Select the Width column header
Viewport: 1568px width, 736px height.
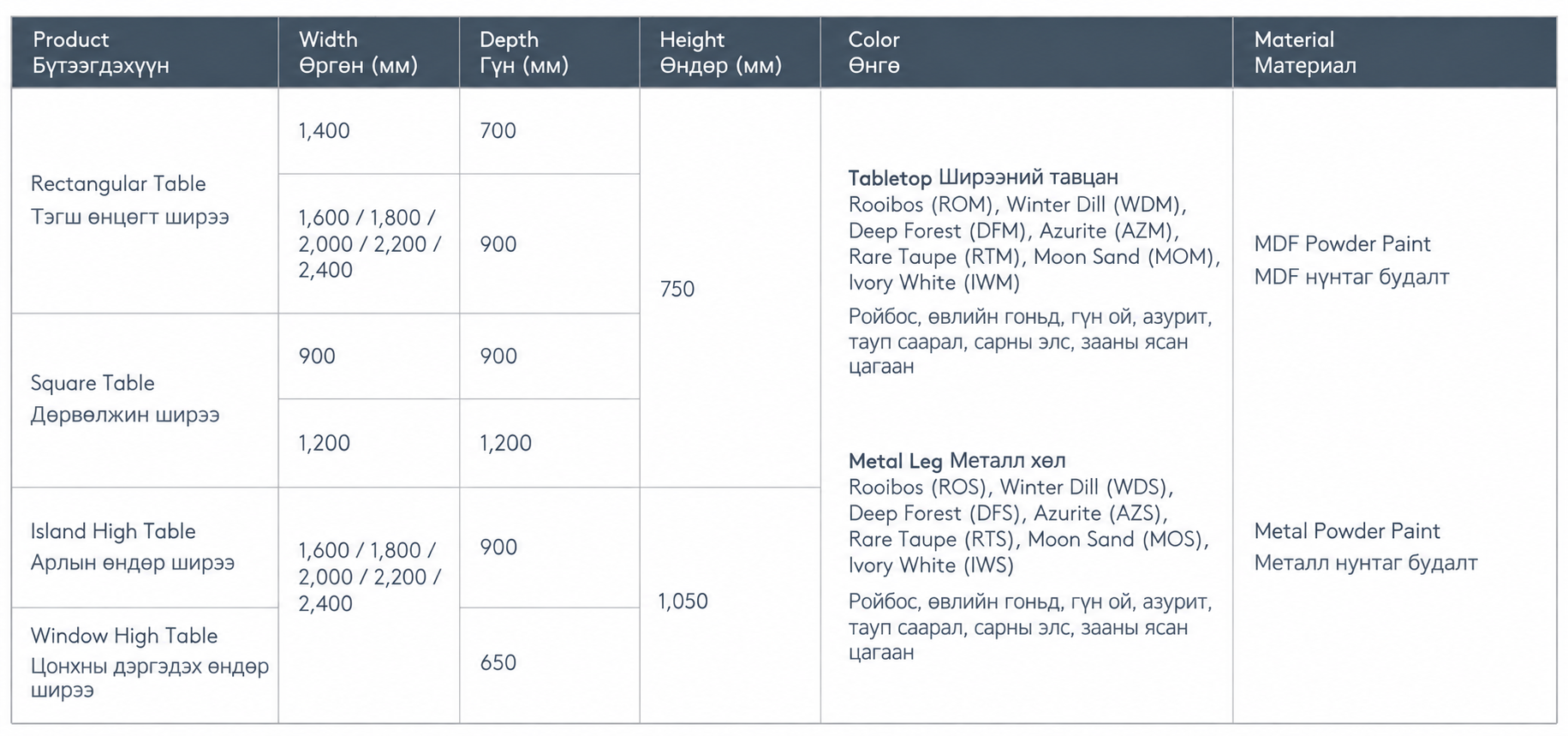click(369, 52)
